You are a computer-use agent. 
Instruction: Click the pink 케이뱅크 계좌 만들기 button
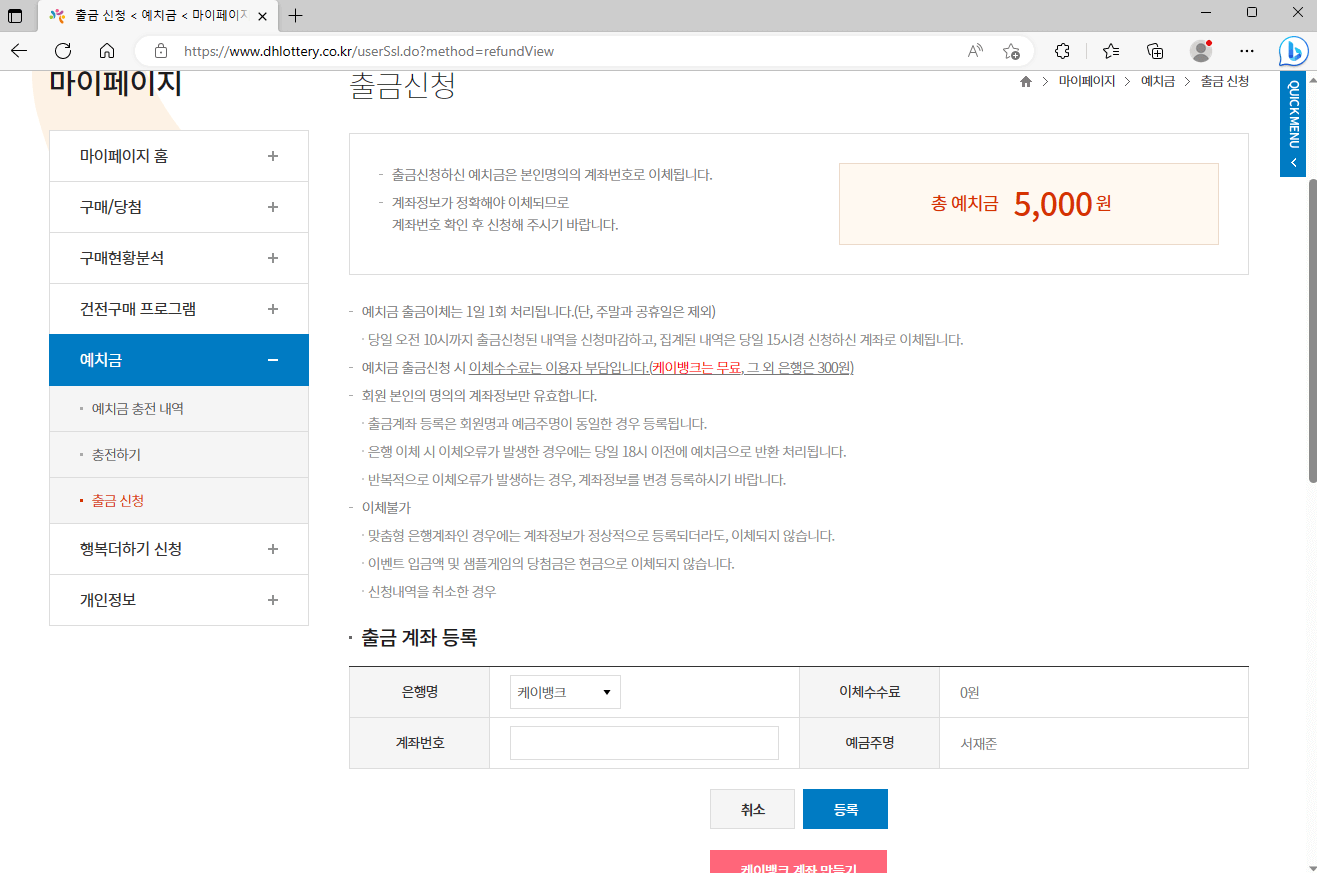(x=797, y=862)
